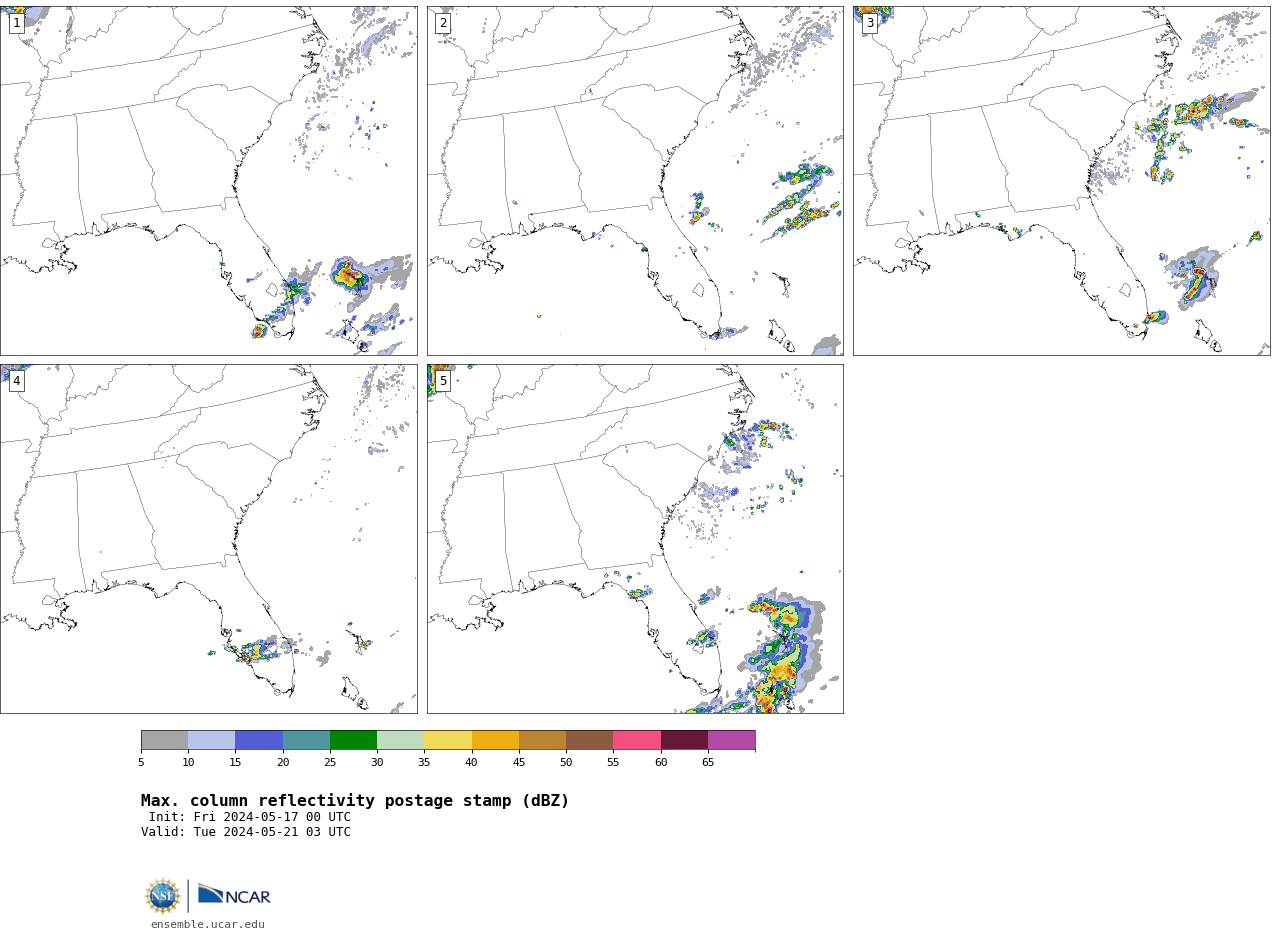The height and width of the screenshot is (936, 1280).
Task: Click the NCAR logo
Action: 234,895
